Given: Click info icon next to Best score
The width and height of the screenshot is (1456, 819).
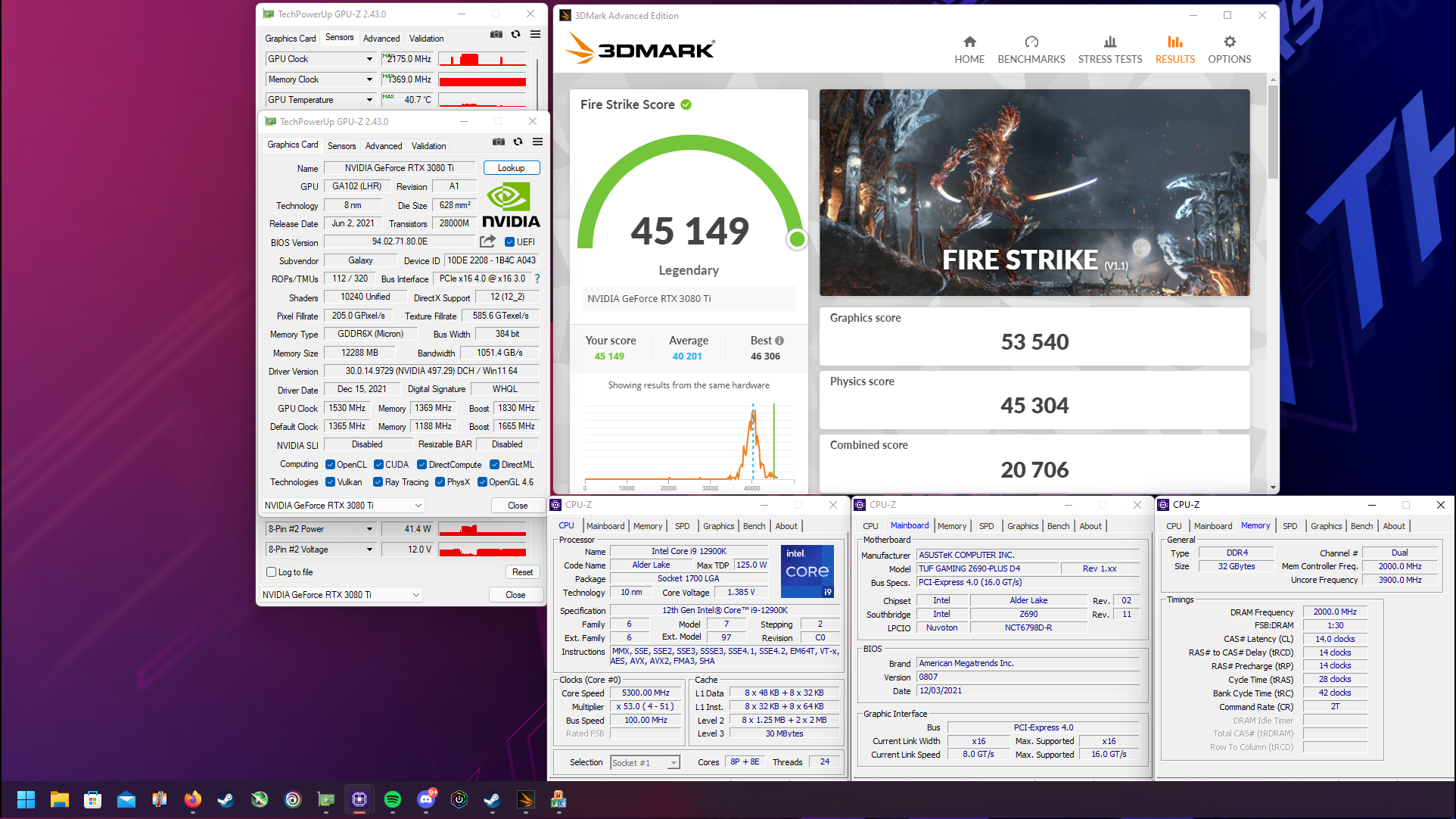Looking at the screenshot, I should [779, 341].
